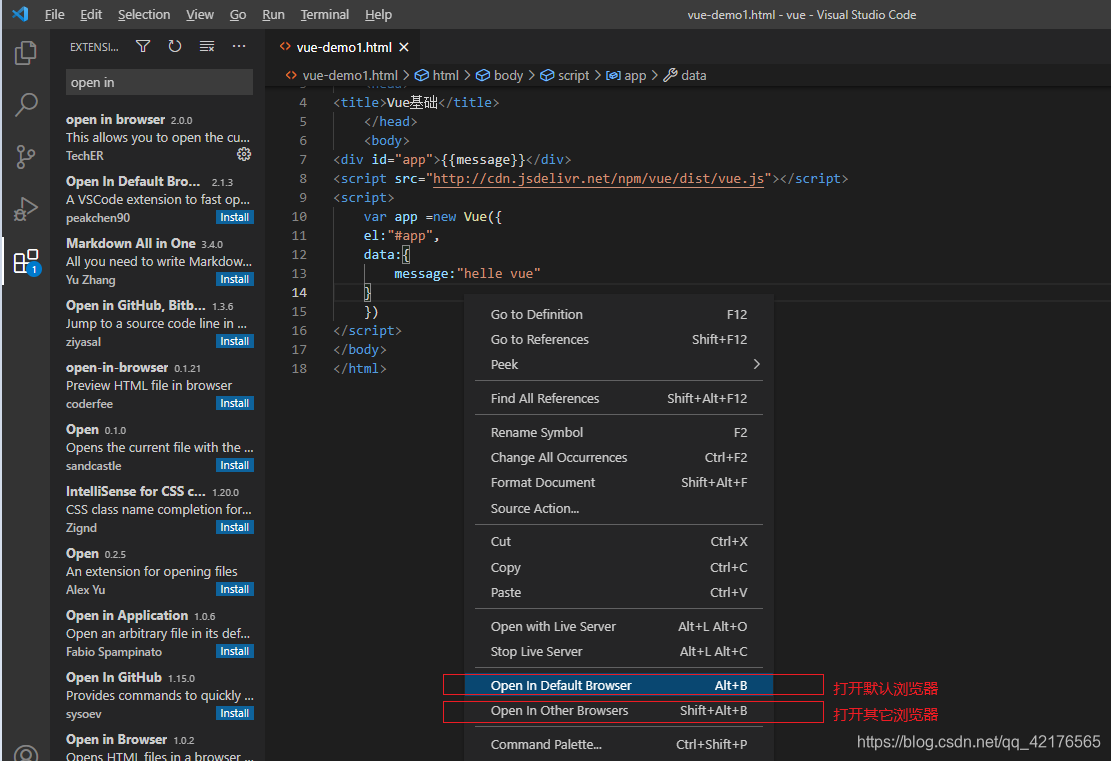
Task: Open the File menu
Action: pyautogui.click(x=55, y=14)
